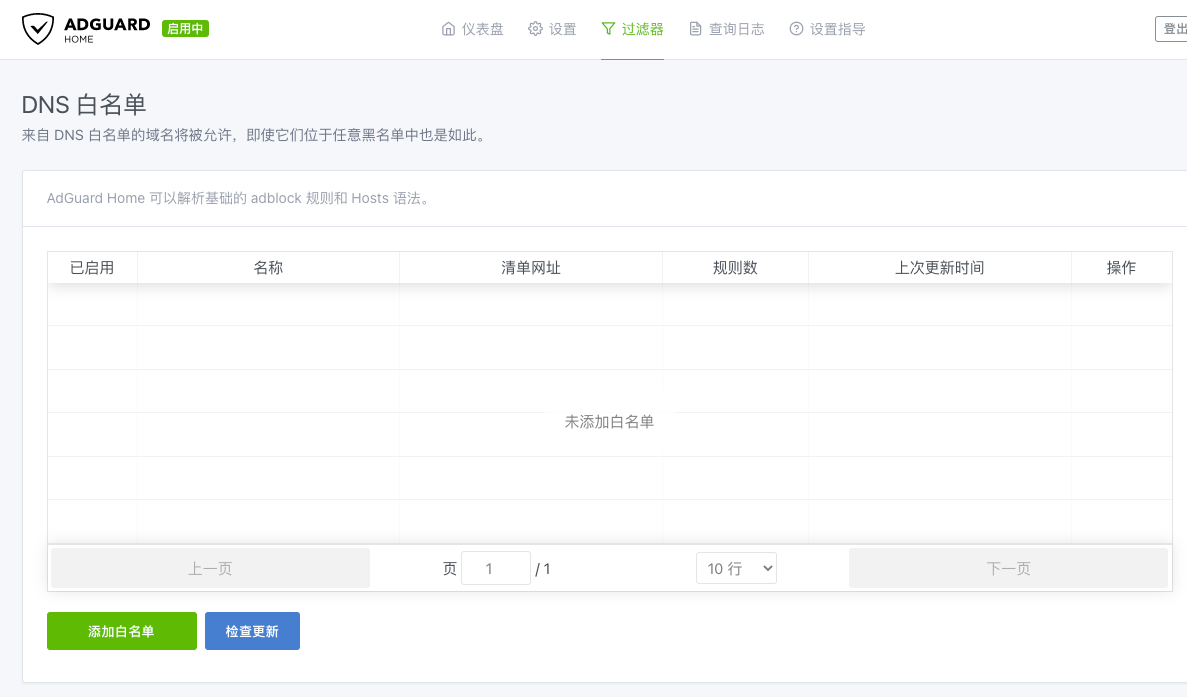Click the AdGuard Home shield logo
This screenshot has width=1187, height=697.
pos(37,29)
